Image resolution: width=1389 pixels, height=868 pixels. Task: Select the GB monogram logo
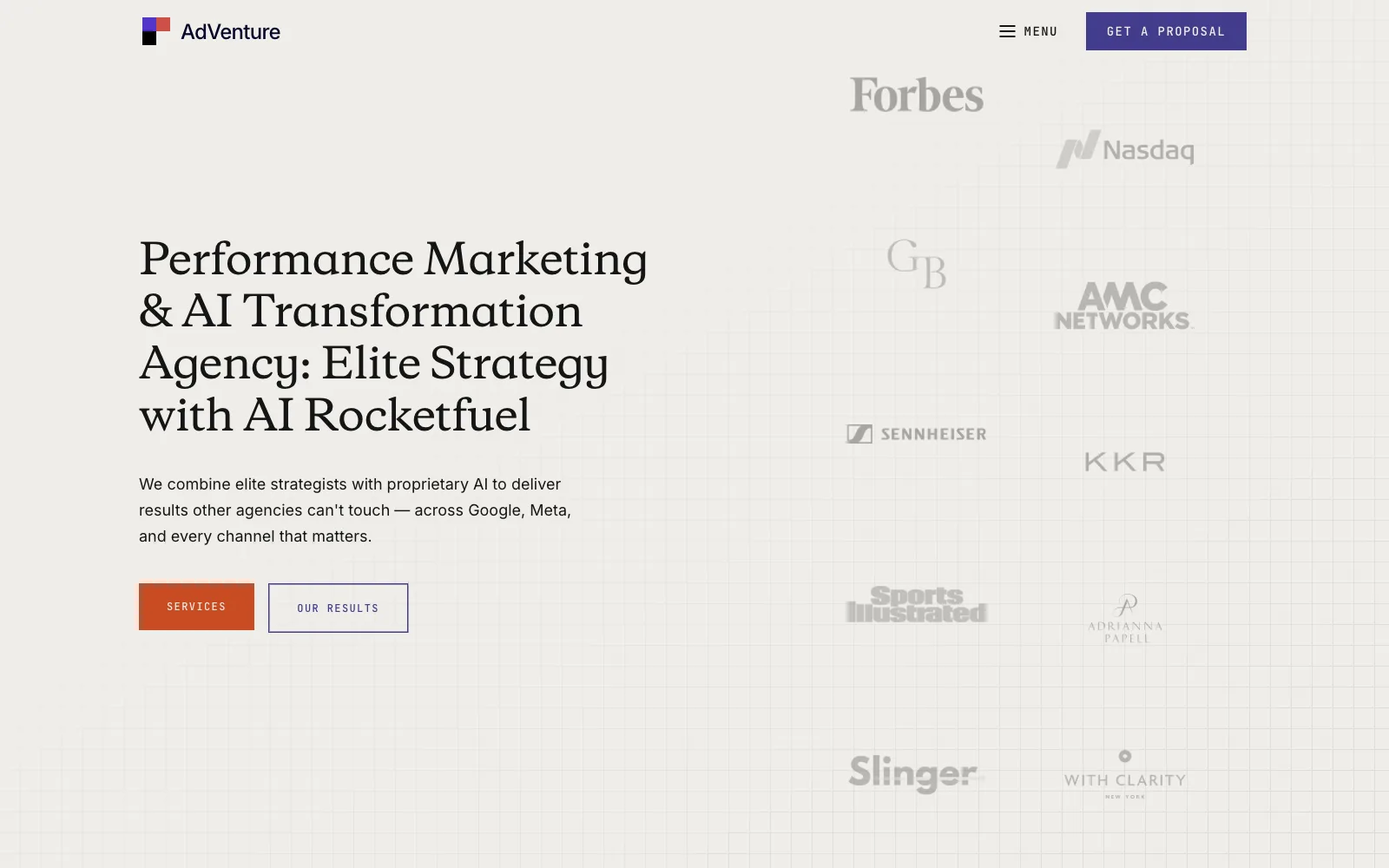coord(917,263)
